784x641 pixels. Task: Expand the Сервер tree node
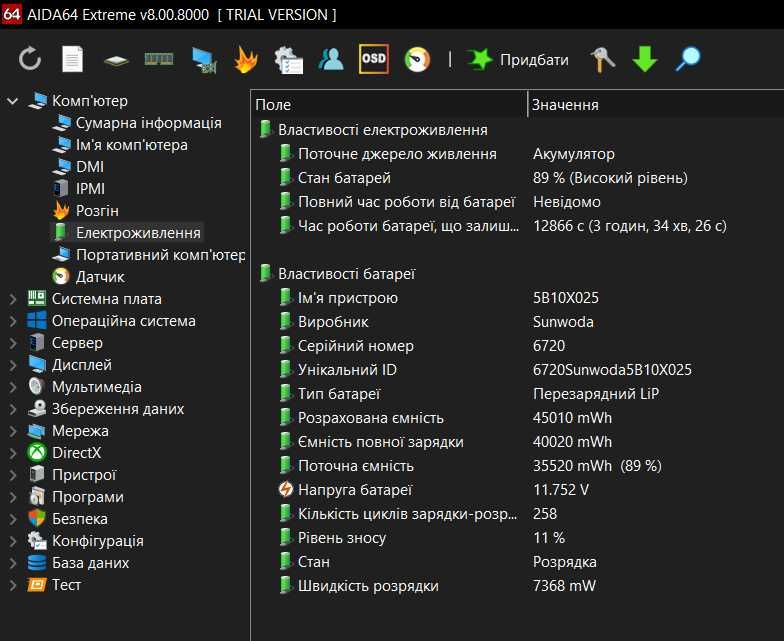tap(13, 343)
